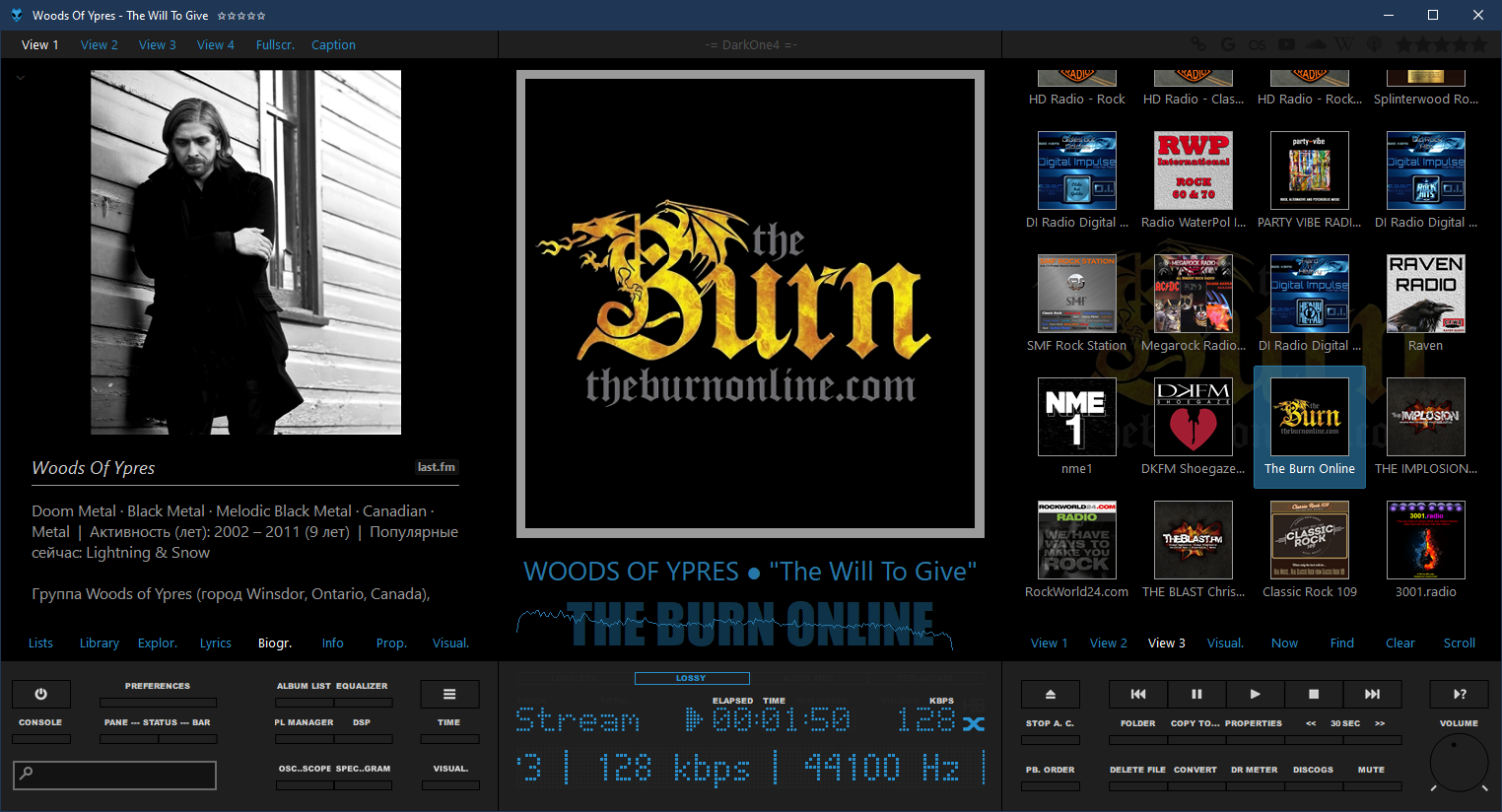Open the YouTube icon

1287,44
